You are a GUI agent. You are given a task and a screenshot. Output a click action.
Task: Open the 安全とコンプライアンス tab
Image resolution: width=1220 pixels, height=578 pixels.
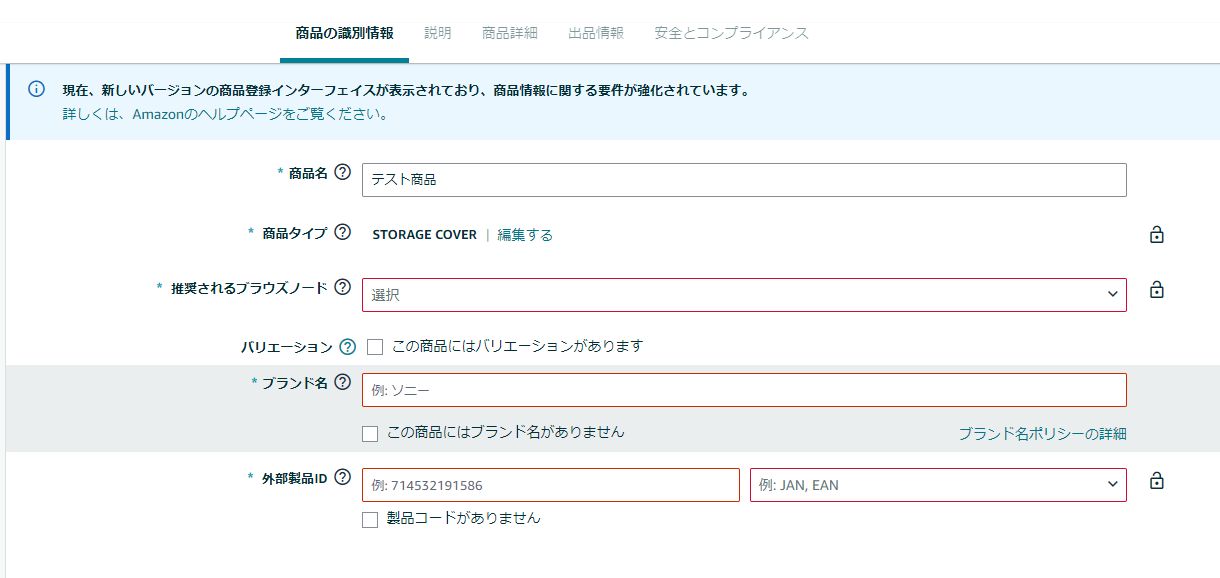coord(733,32)
